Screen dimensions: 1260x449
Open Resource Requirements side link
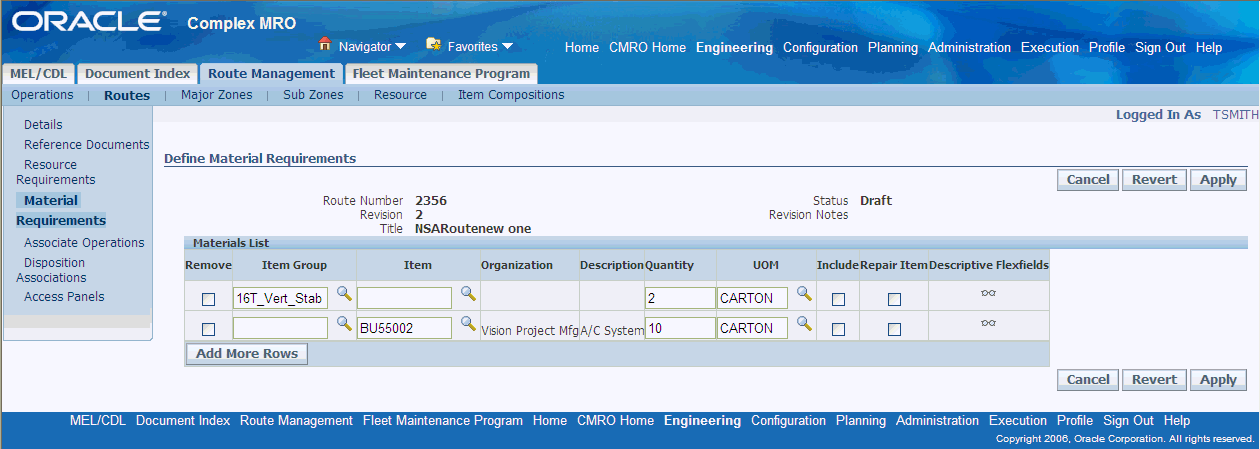[56, 172]
